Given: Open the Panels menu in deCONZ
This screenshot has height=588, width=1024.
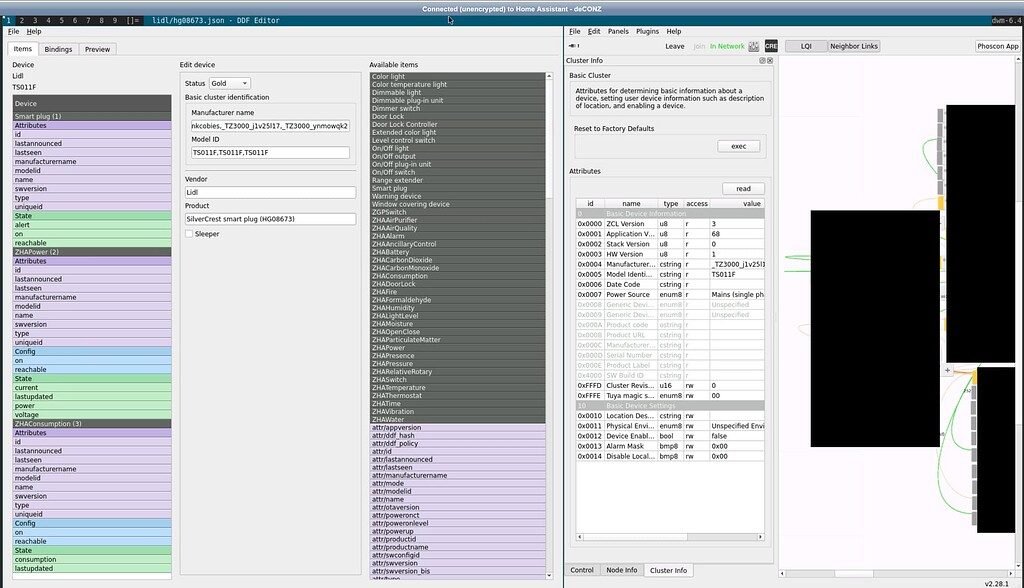Looking at the screenshot, I should tap(618, 30).
